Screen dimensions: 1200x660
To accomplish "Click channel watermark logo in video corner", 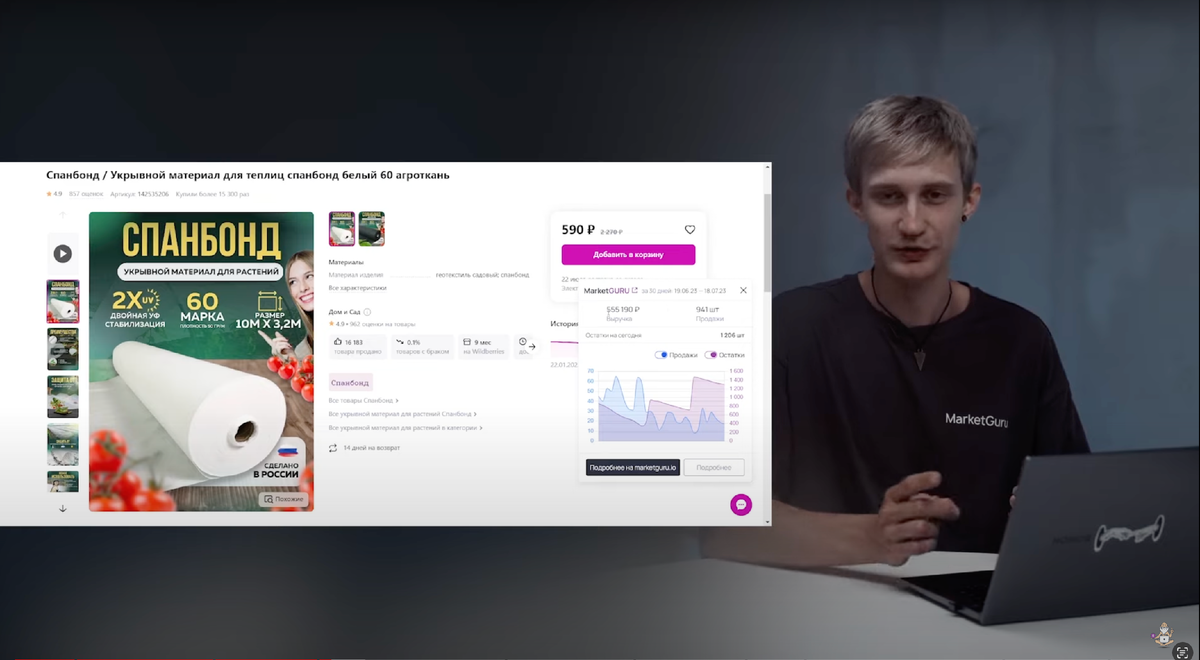I will tap(1163, 633).
